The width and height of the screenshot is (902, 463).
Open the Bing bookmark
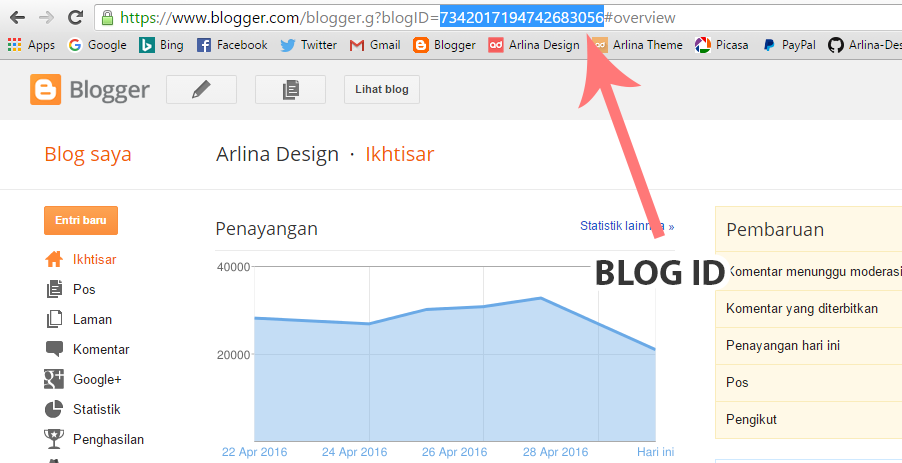[x=162, y=45]
